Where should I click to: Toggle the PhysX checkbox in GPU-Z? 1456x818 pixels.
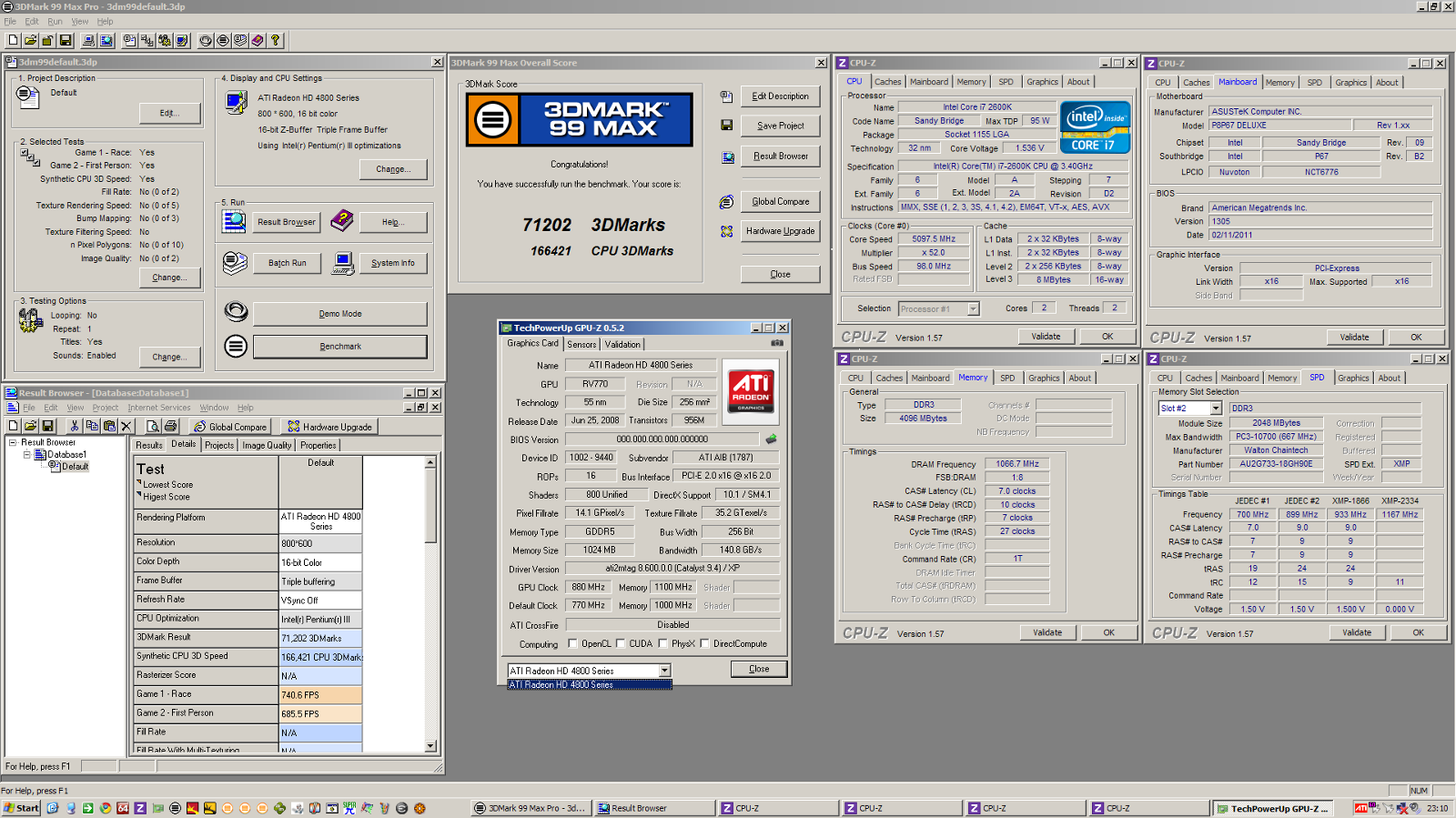(662, 643)
